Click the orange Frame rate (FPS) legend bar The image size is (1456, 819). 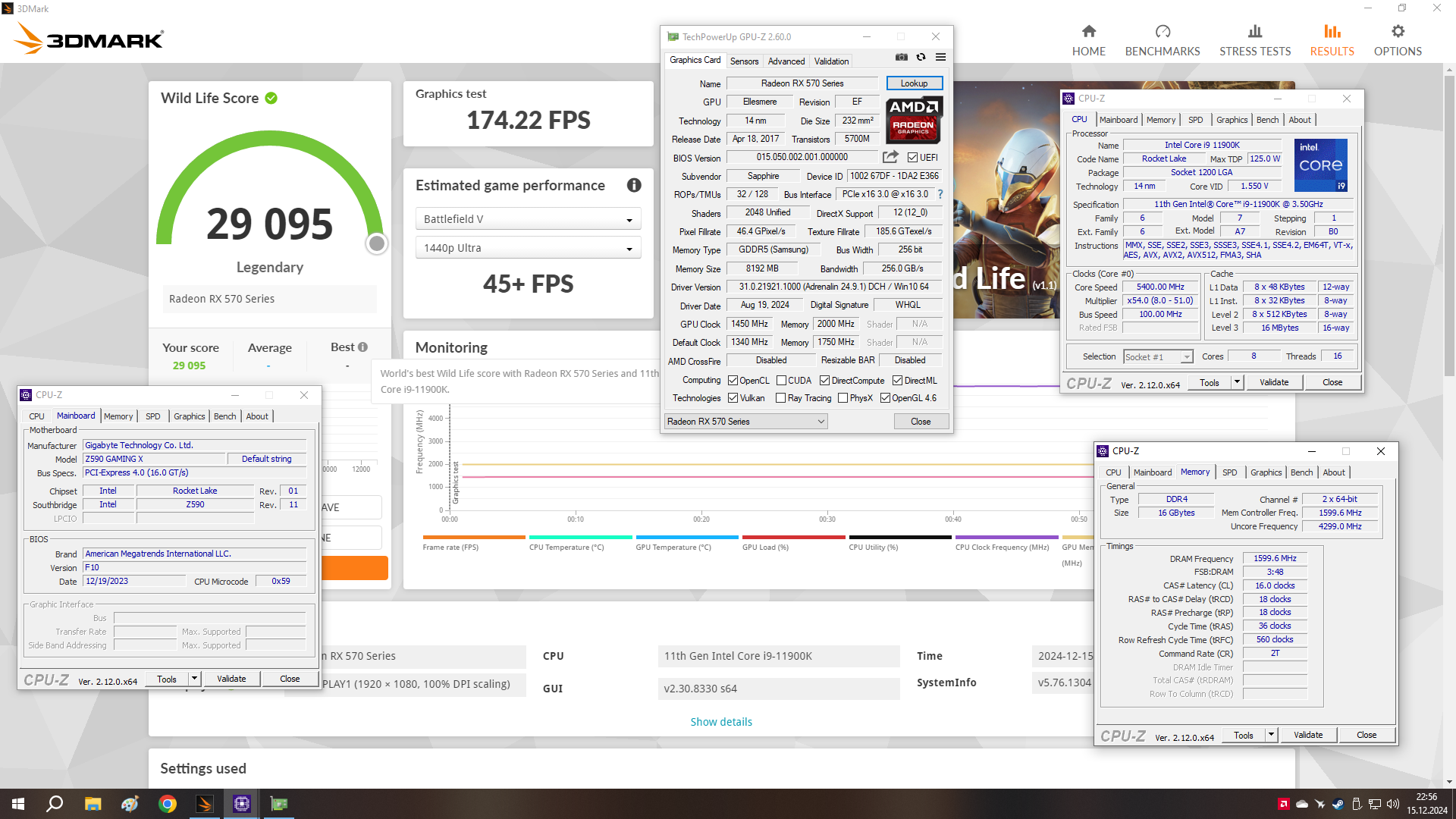[x=474, y=537]
